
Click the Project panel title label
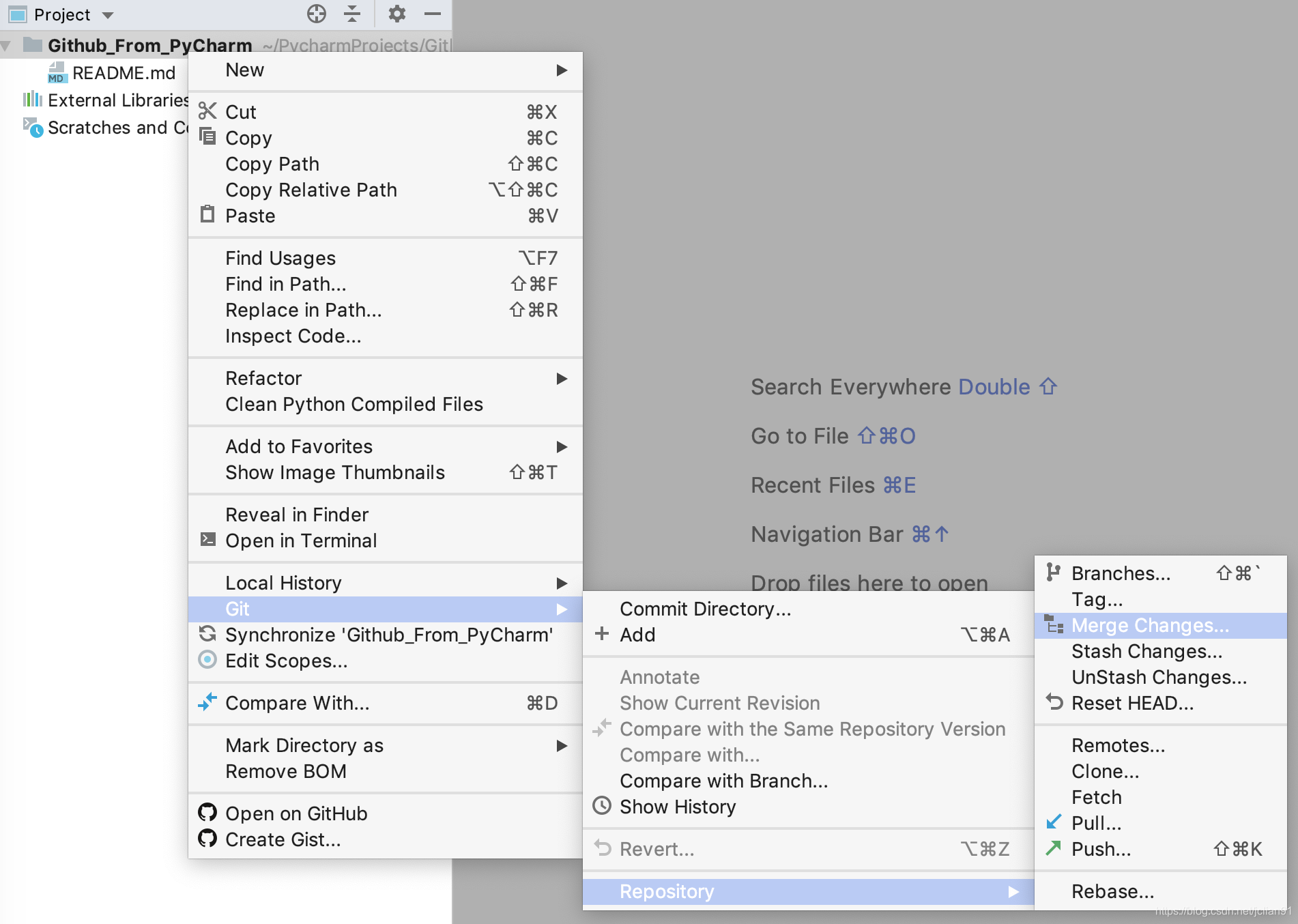(62, 14)
